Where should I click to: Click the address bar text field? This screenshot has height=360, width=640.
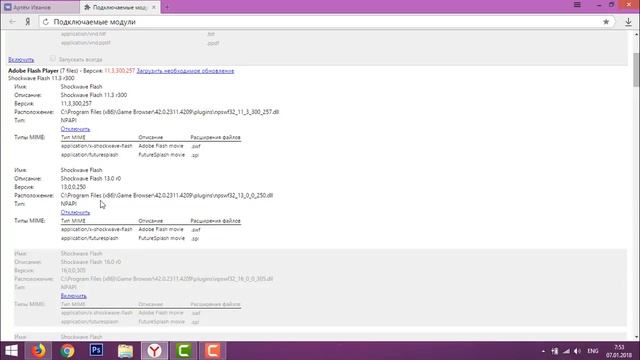click(327, 22)
